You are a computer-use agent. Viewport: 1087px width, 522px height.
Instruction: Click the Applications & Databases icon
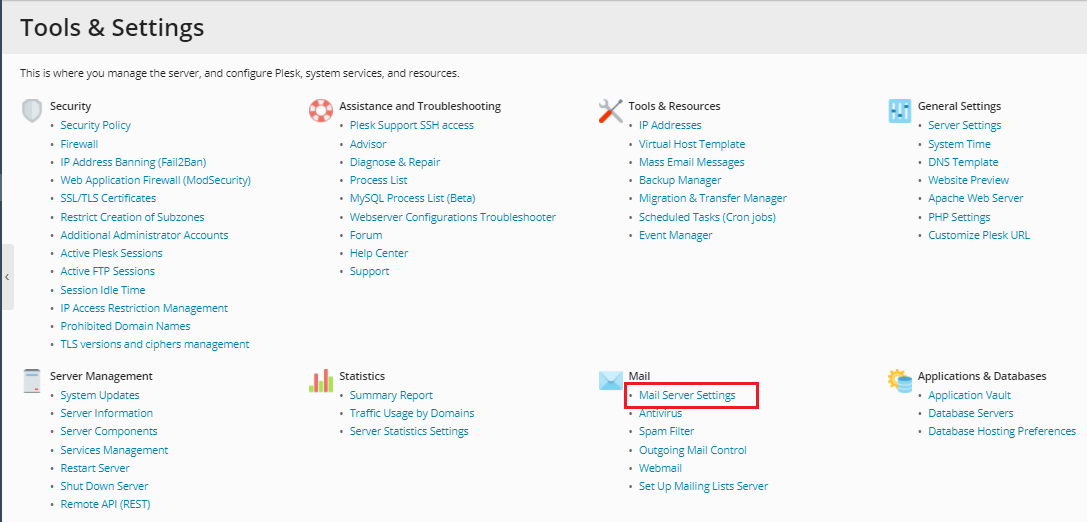[900, 381]
